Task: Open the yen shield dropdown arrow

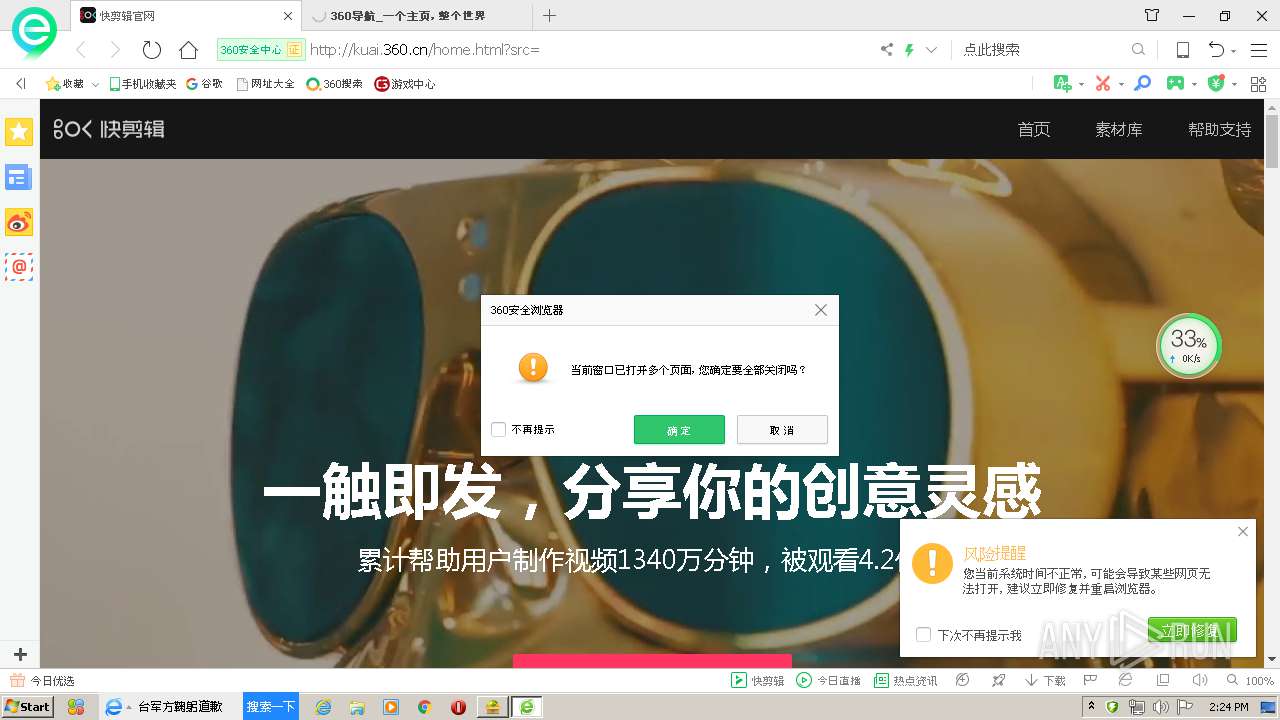Action: [x=1234, y=85]
